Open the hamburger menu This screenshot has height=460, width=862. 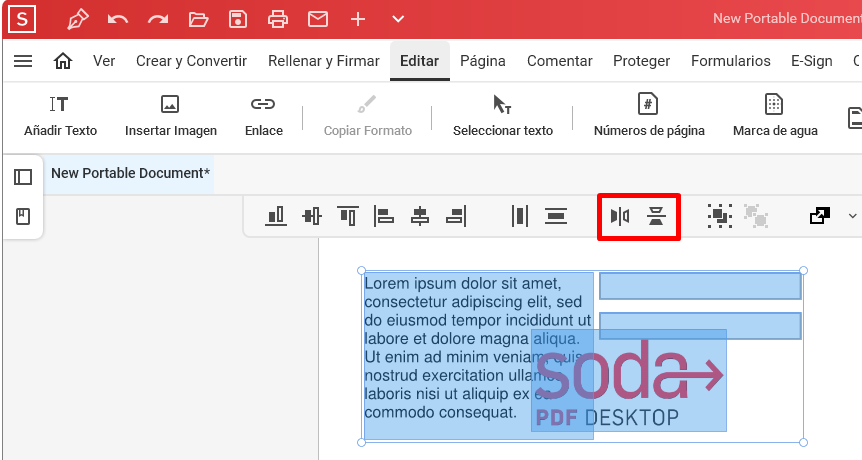coord(23,60)
